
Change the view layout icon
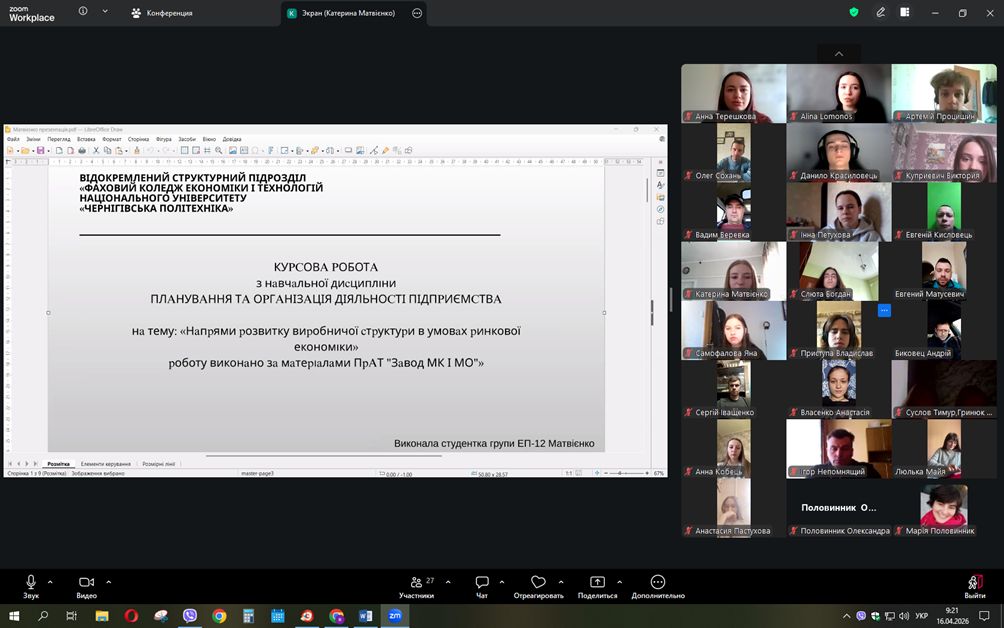click(905, 13)
